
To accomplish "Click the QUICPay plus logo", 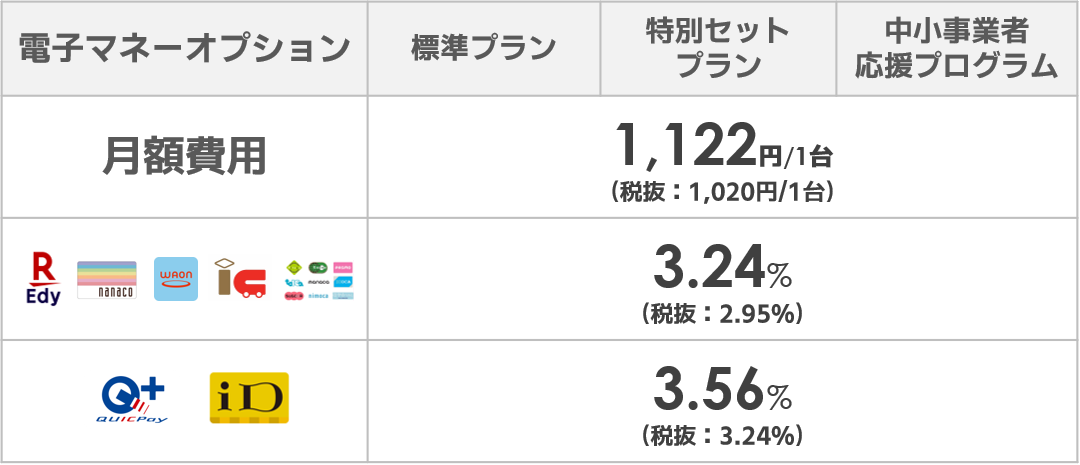I will point(134,399).
